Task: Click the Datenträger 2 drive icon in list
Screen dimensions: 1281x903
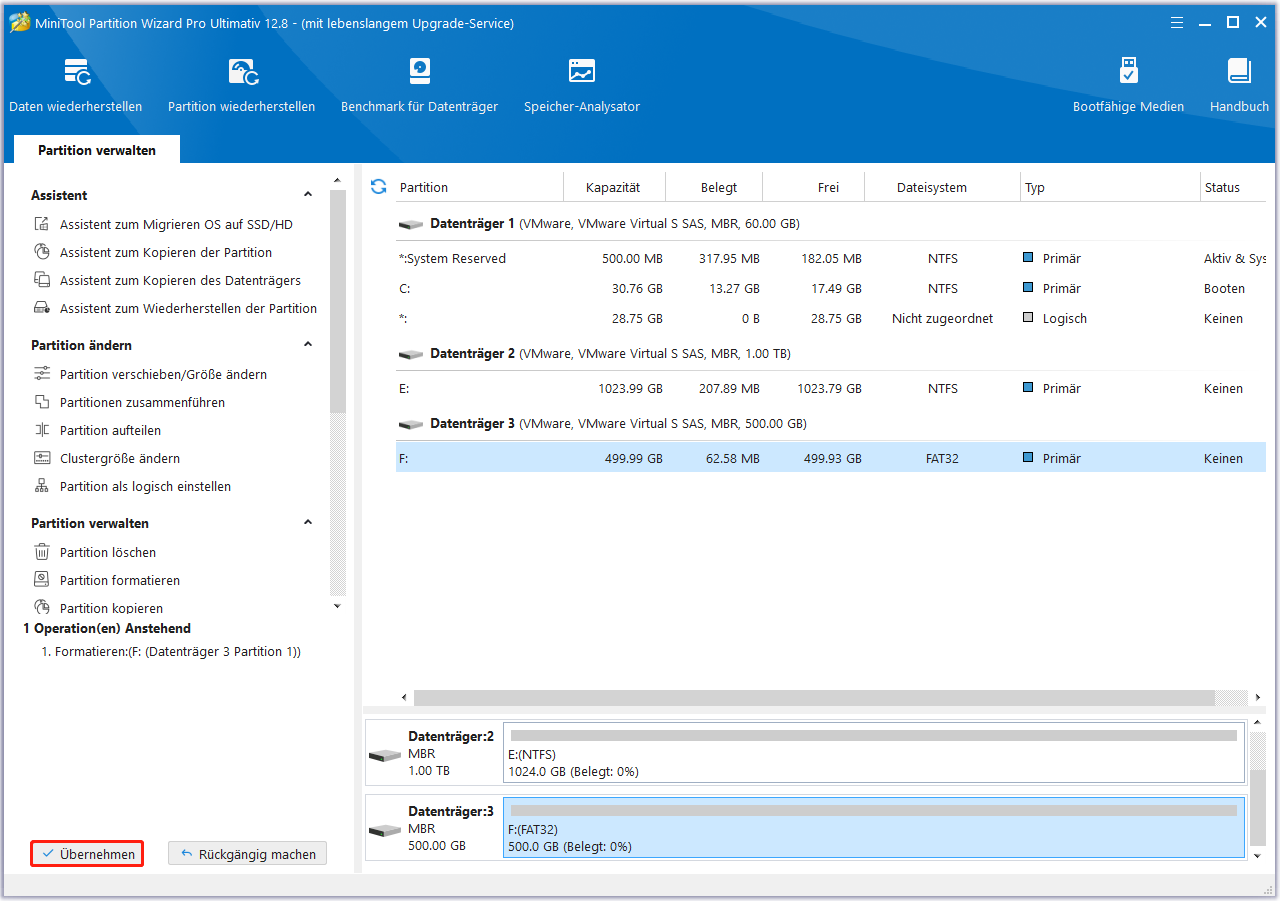Action: tap(410, 354)
